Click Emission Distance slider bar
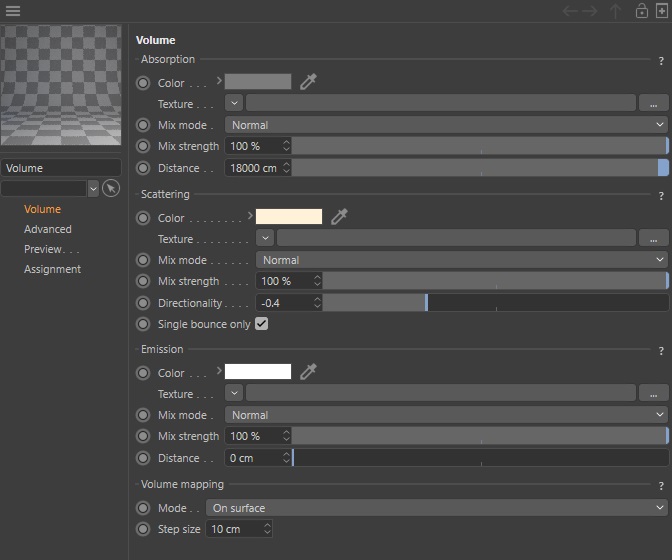Image resolution: width=672 pixels, height=560 pixels. (x=480, y=458)
